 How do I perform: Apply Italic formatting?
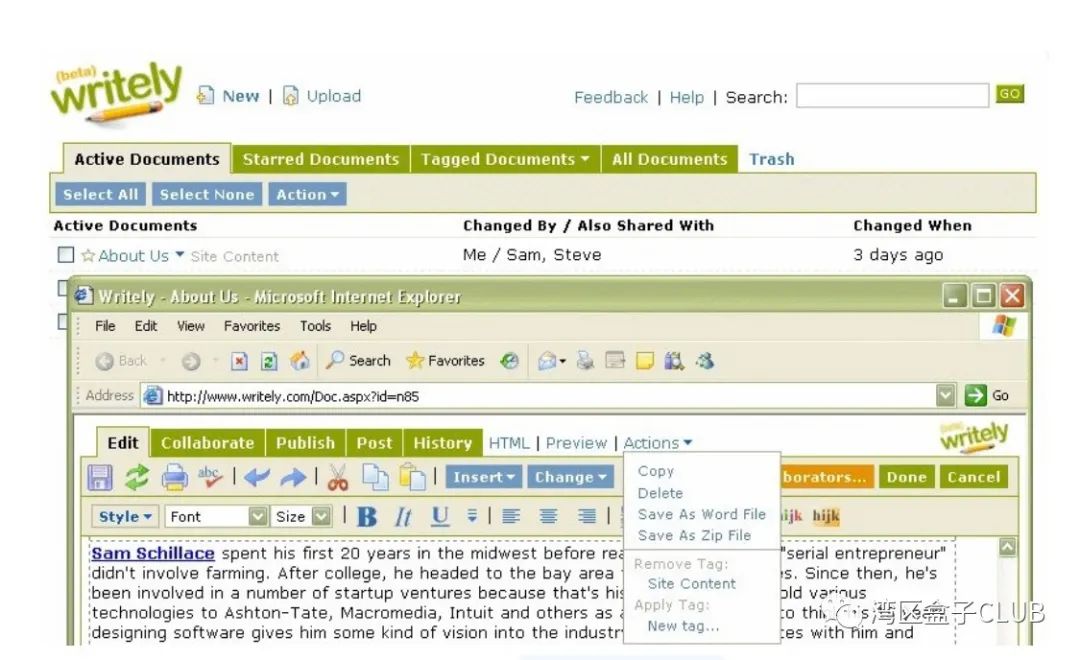point(403,516)
